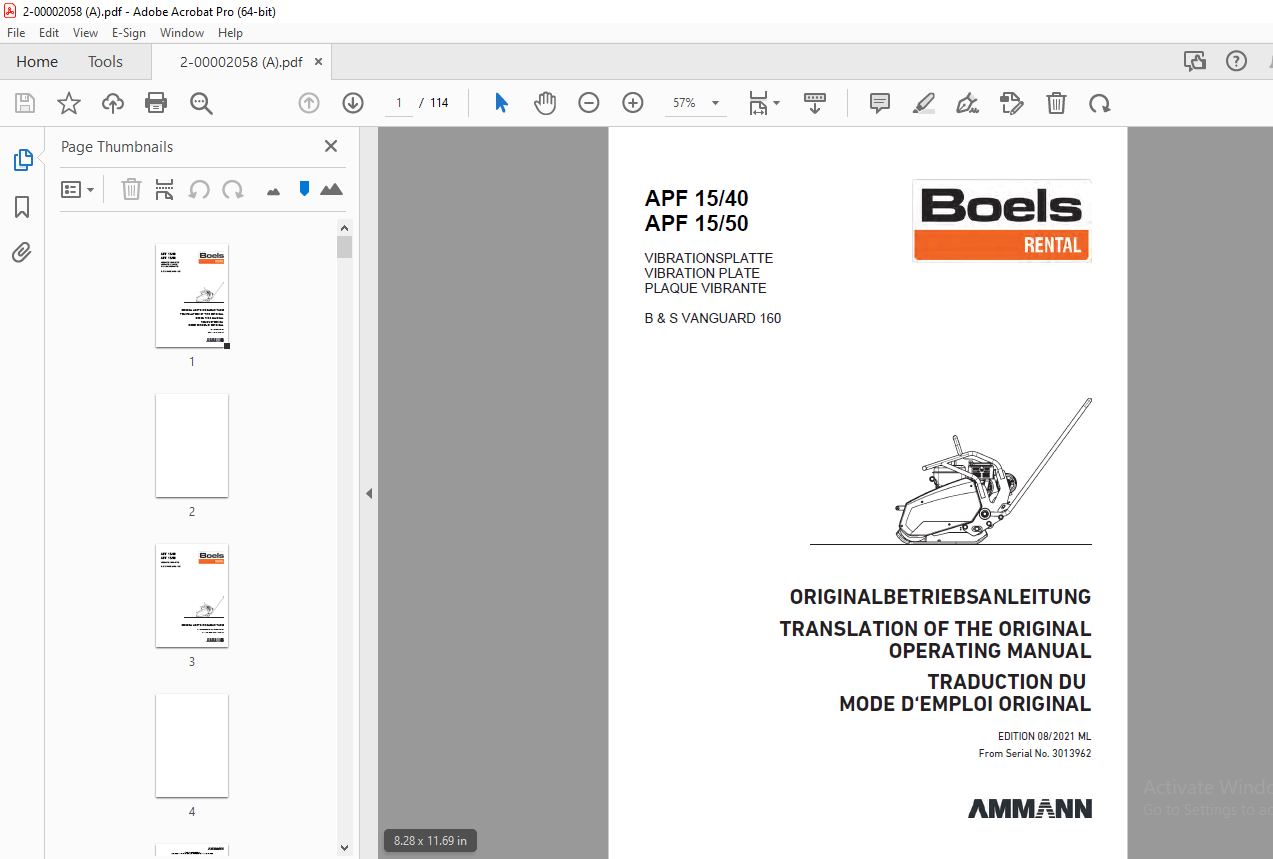The height and width of the screenshot is (859, 1273).
Task: Delete pages via thumbnail panel trash icon
Action: tap(131, 189)
